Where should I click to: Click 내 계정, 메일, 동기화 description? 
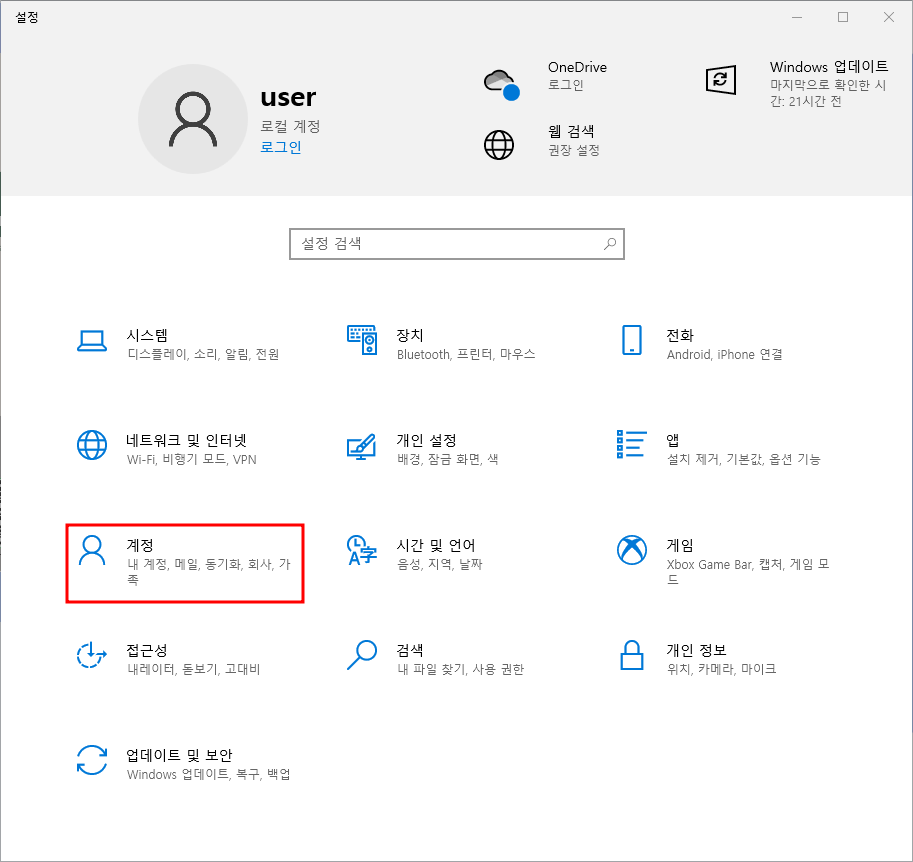coord(209,571)
